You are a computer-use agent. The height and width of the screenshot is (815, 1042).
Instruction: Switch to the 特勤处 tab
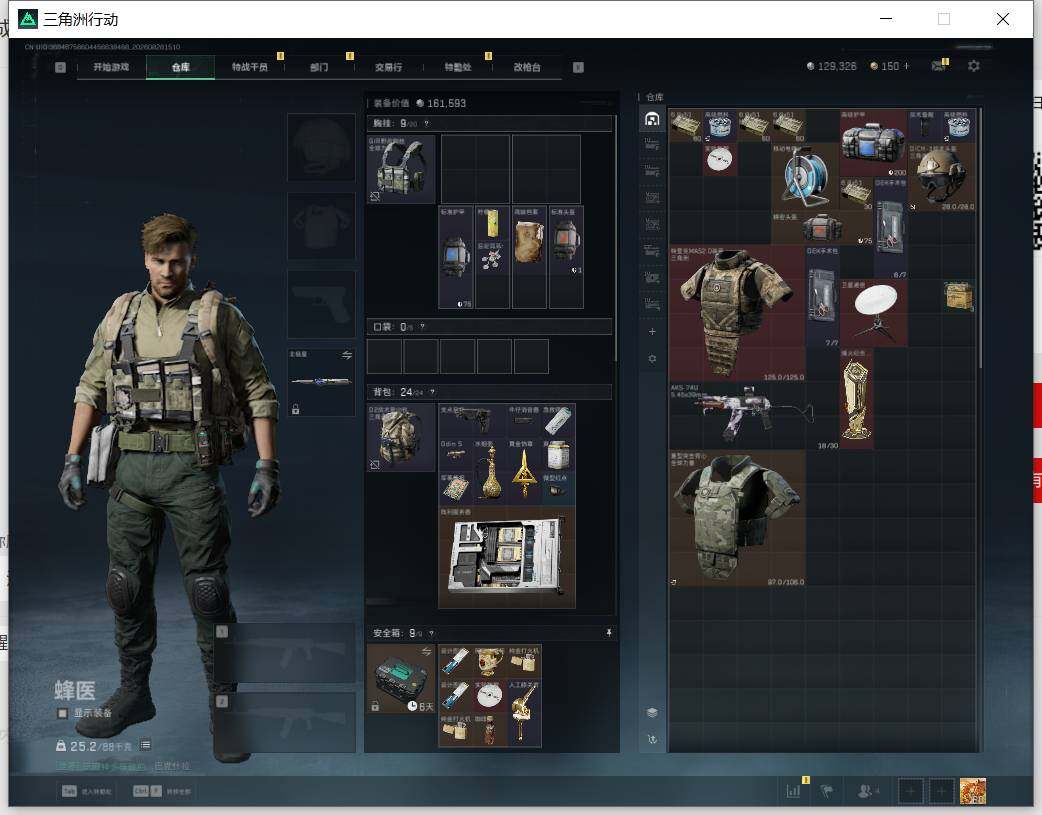458,67
